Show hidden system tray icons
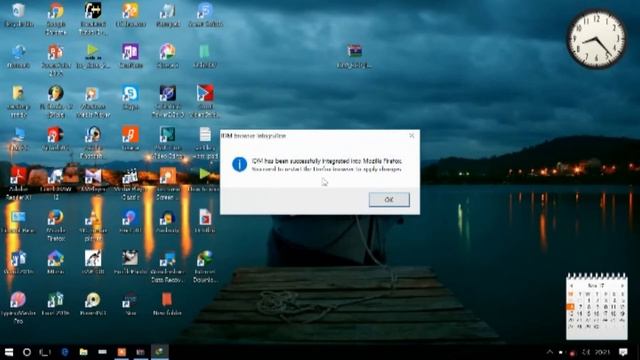The height and width of the screenshot is (360, 640). coord(550,352)
